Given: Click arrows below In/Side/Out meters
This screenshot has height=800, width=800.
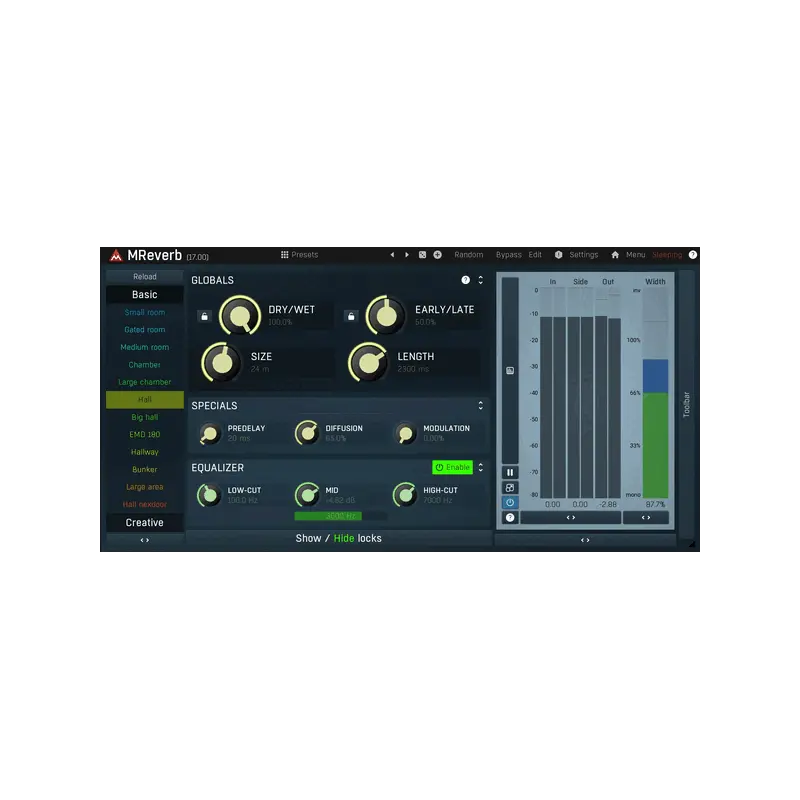Looking at the screenshot, I should pos(571,517).
